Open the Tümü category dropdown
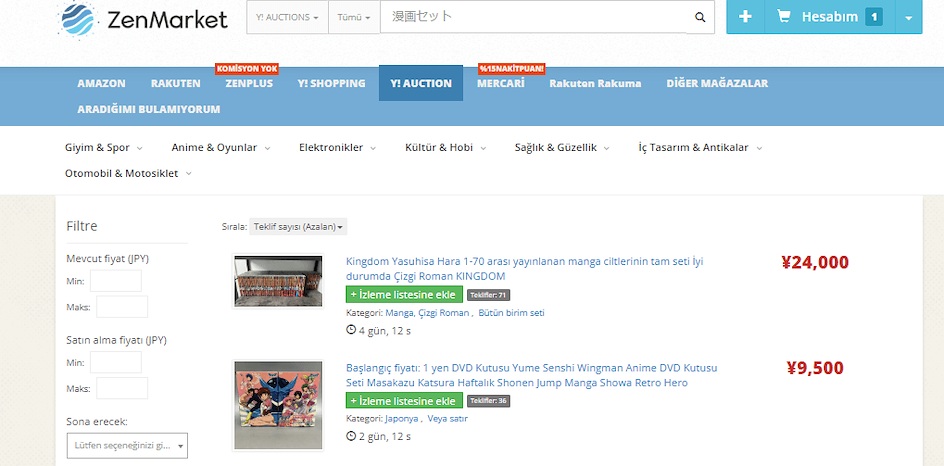The height and width of the screenshot is (466, 944). (x=354, y=17)
